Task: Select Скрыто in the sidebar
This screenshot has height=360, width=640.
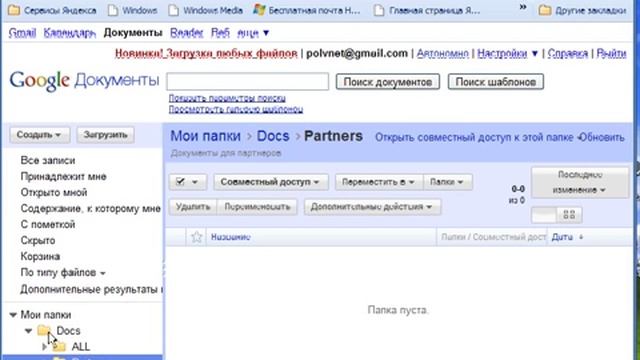Action: click(38, 240)
